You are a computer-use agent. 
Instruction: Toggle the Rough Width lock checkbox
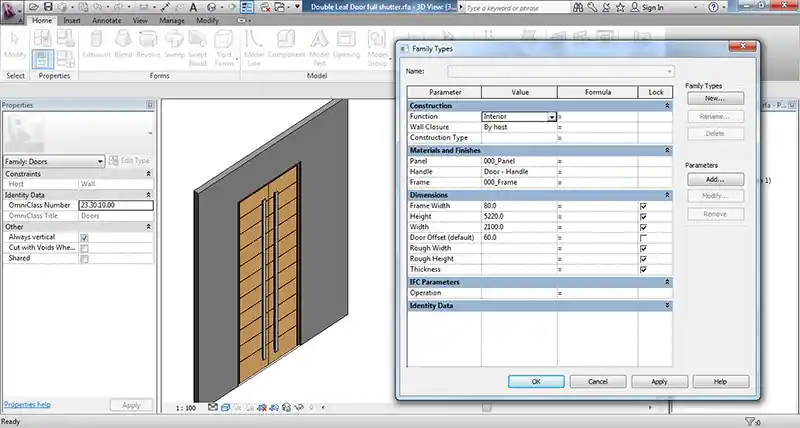coord(643,248)
